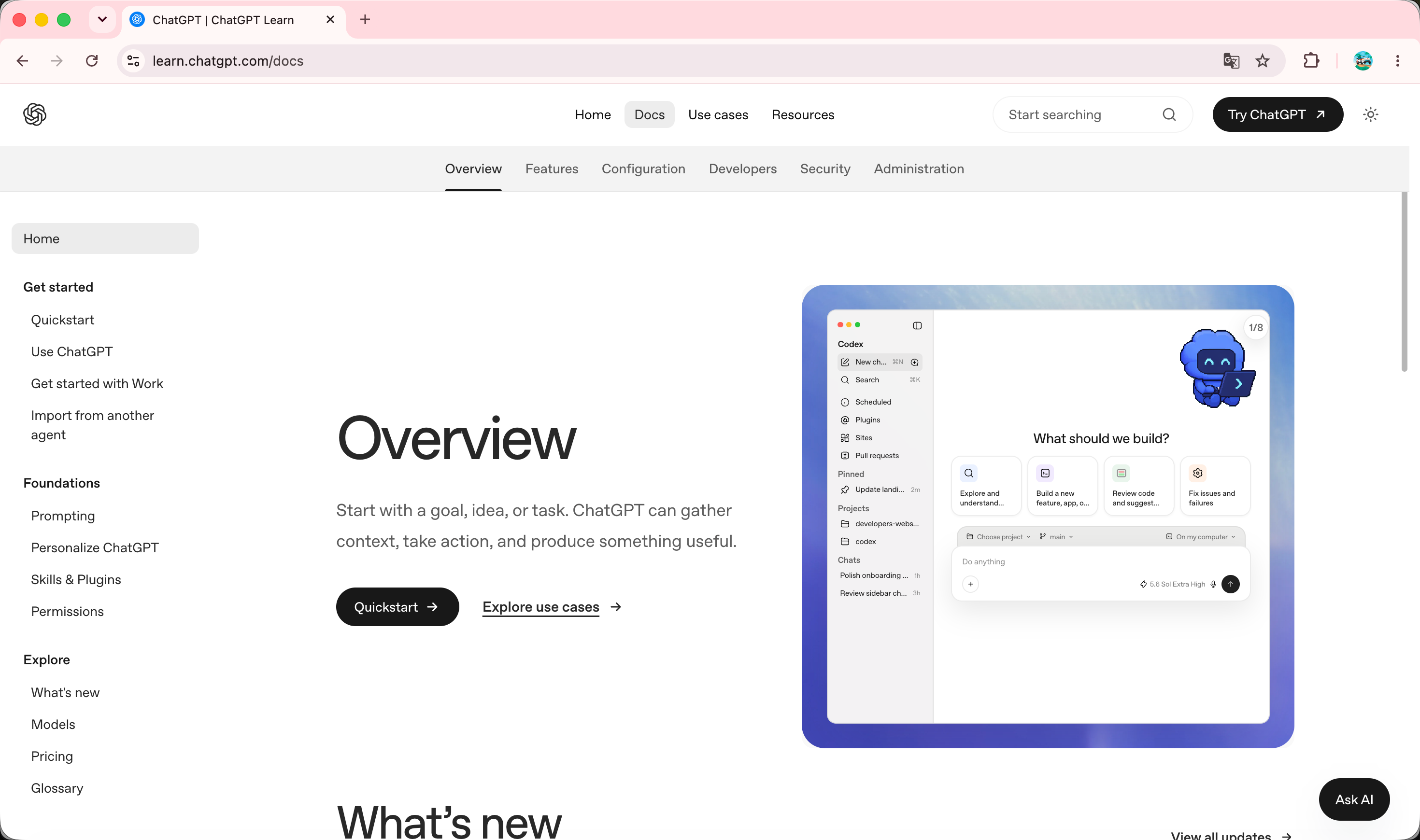Open Skills & Plugins sidebar link
Screen dimensions: 1420x840
tap(76, 580)
